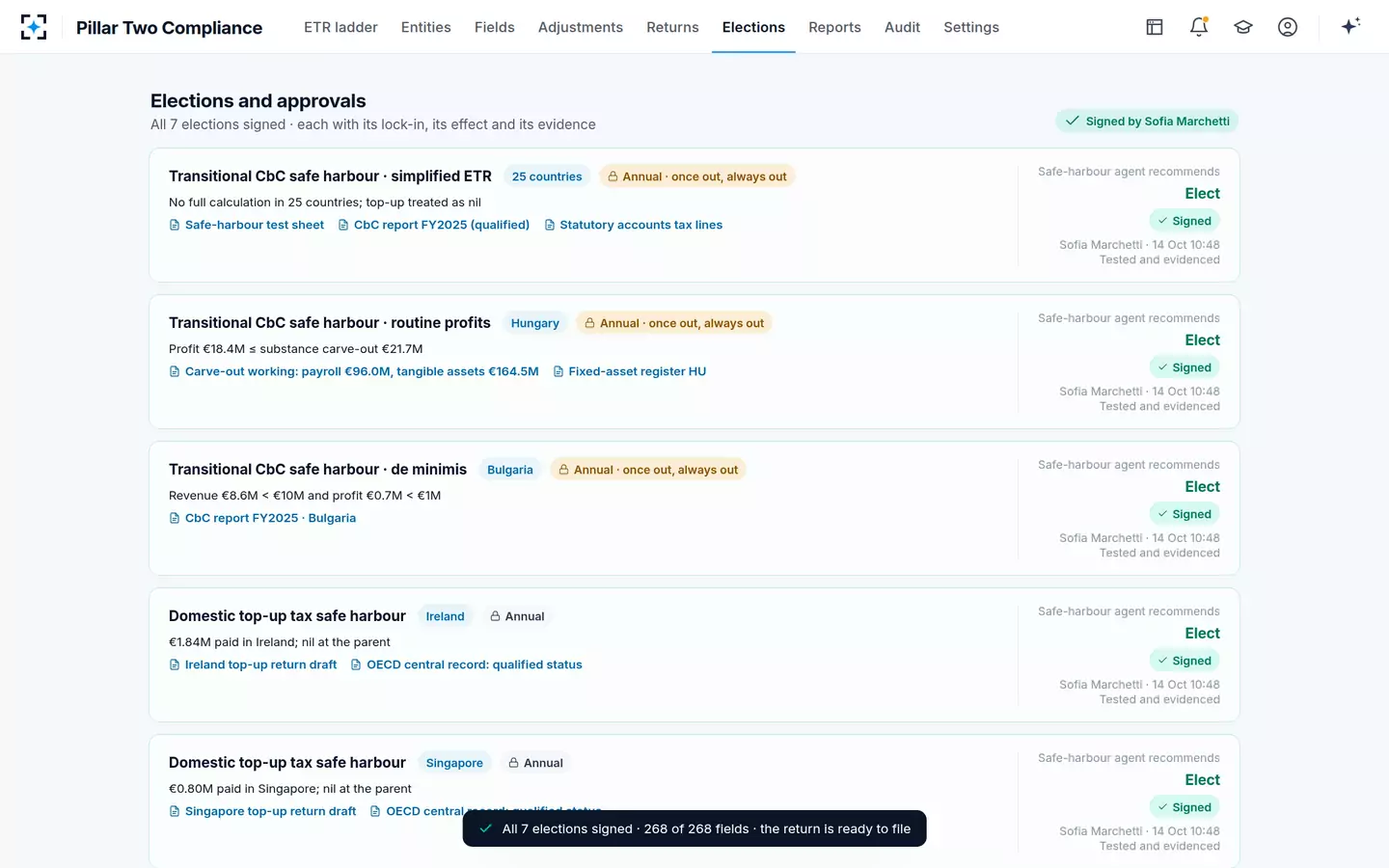
Task: Click the document icon beside Fixed-asset register HU
Action: click(x=558, y=371)
